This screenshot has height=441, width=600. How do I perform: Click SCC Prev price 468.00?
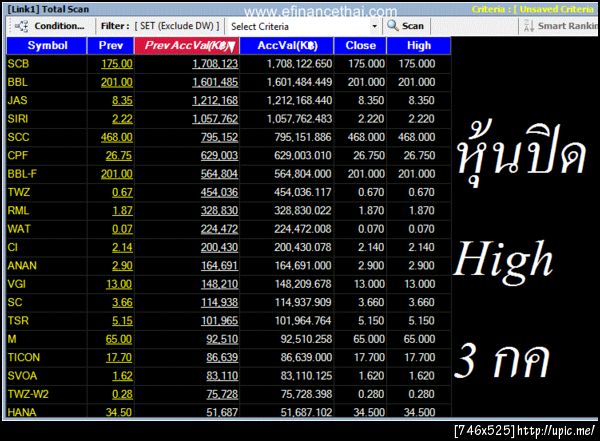click(x=117, y=137)
